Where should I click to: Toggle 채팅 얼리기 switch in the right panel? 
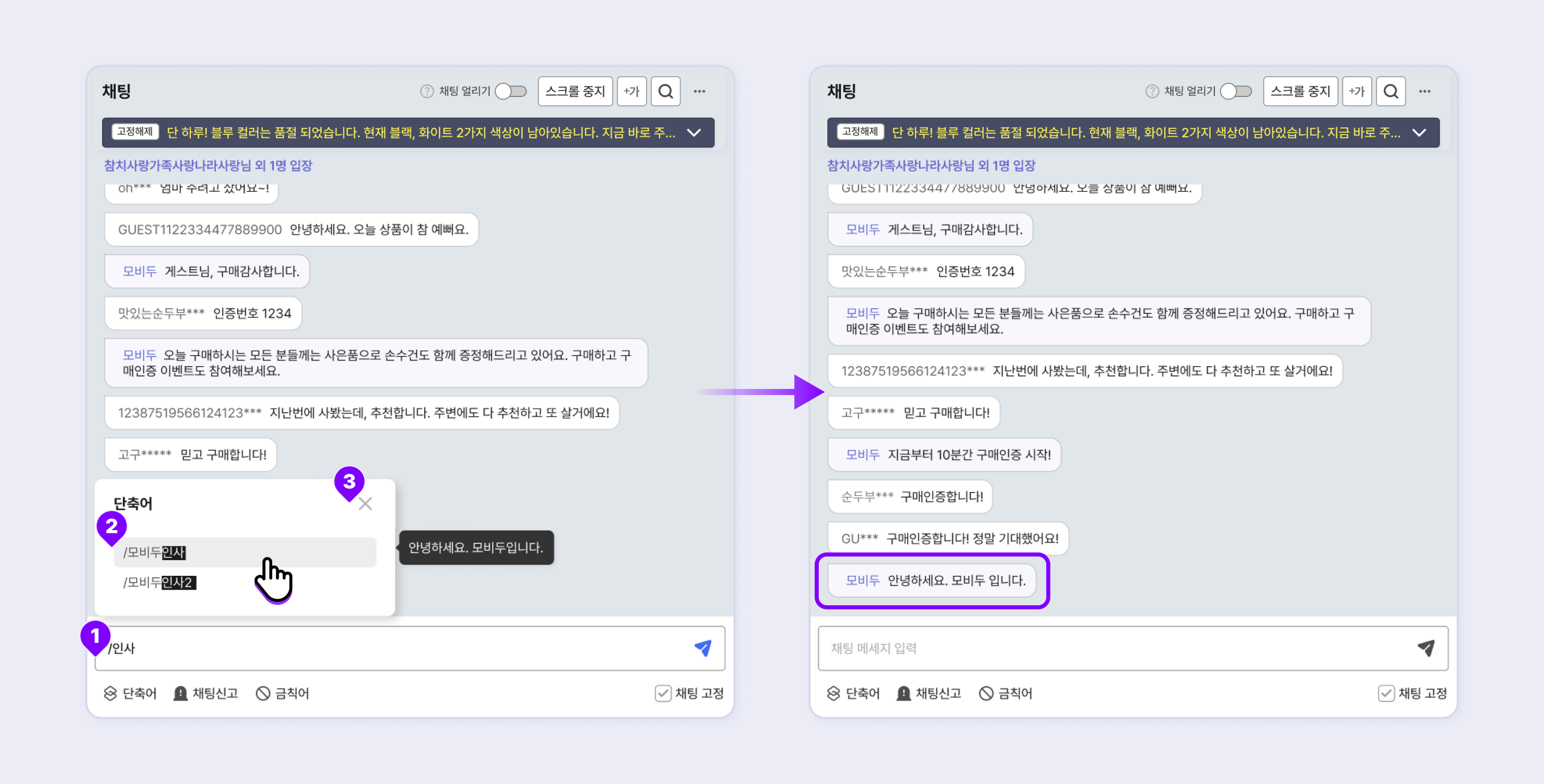tap(1236, 91)
